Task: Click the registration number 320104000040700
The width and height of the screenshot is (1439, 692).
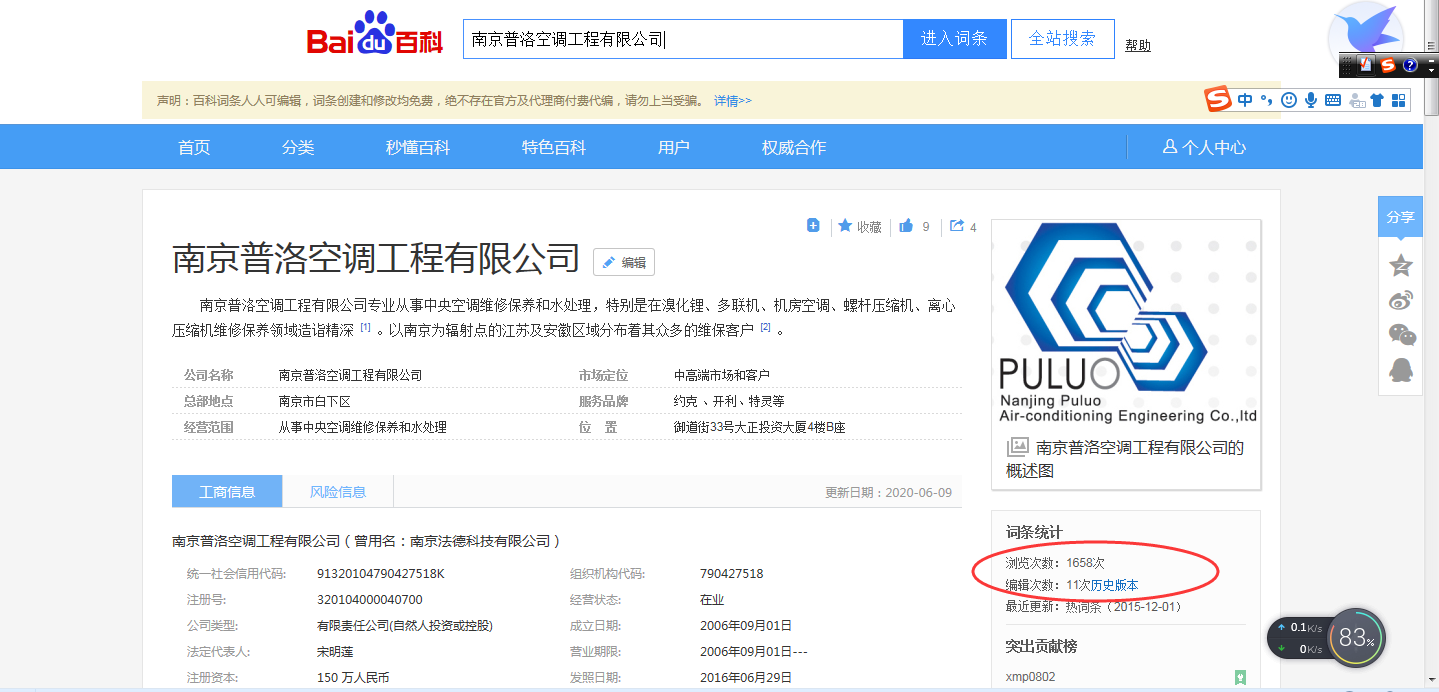Action: tap(369, 600)
